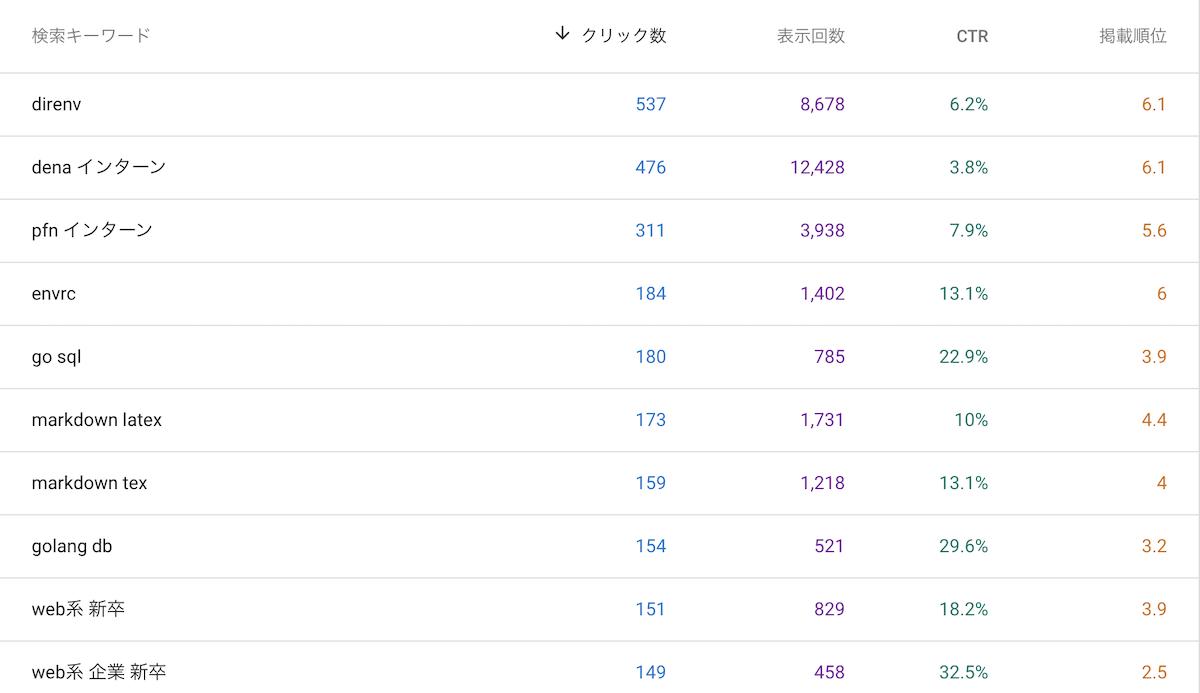Select the markdown latex keyword
The height and width of the screenshot is (693, 1200).
point(96,420)
